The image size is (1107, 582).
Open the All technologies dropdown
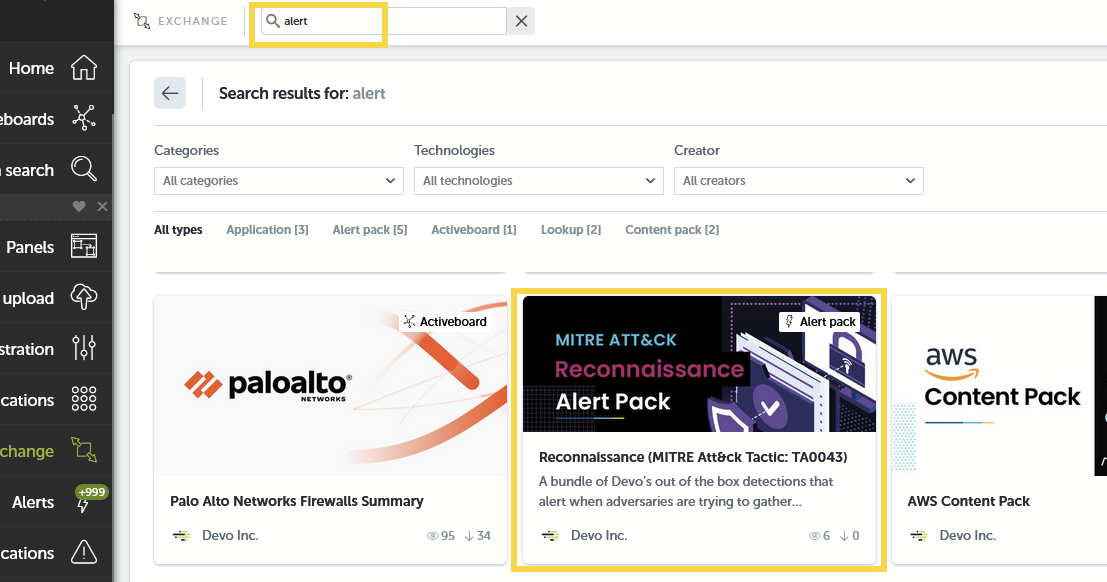tap(539, 181)
